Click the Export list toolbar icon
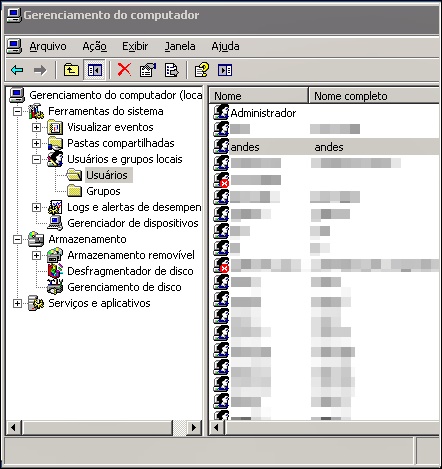Image resolution: width=442 pixels, height=469 pixels. [x=171, y=70]
